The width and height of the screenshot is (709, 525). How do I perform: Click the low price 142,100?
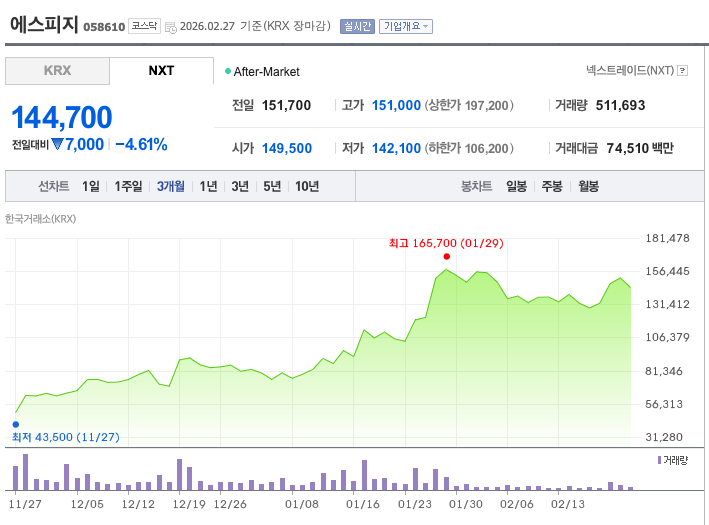pyautogui.click(x=396, y=148)
